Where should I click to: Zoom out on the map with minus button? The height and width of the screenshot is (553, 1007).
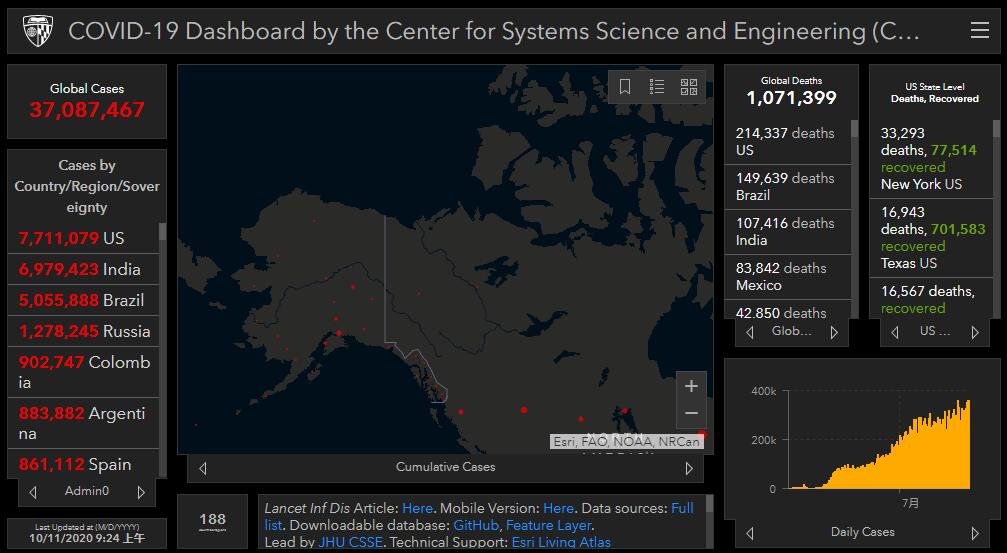690,413
